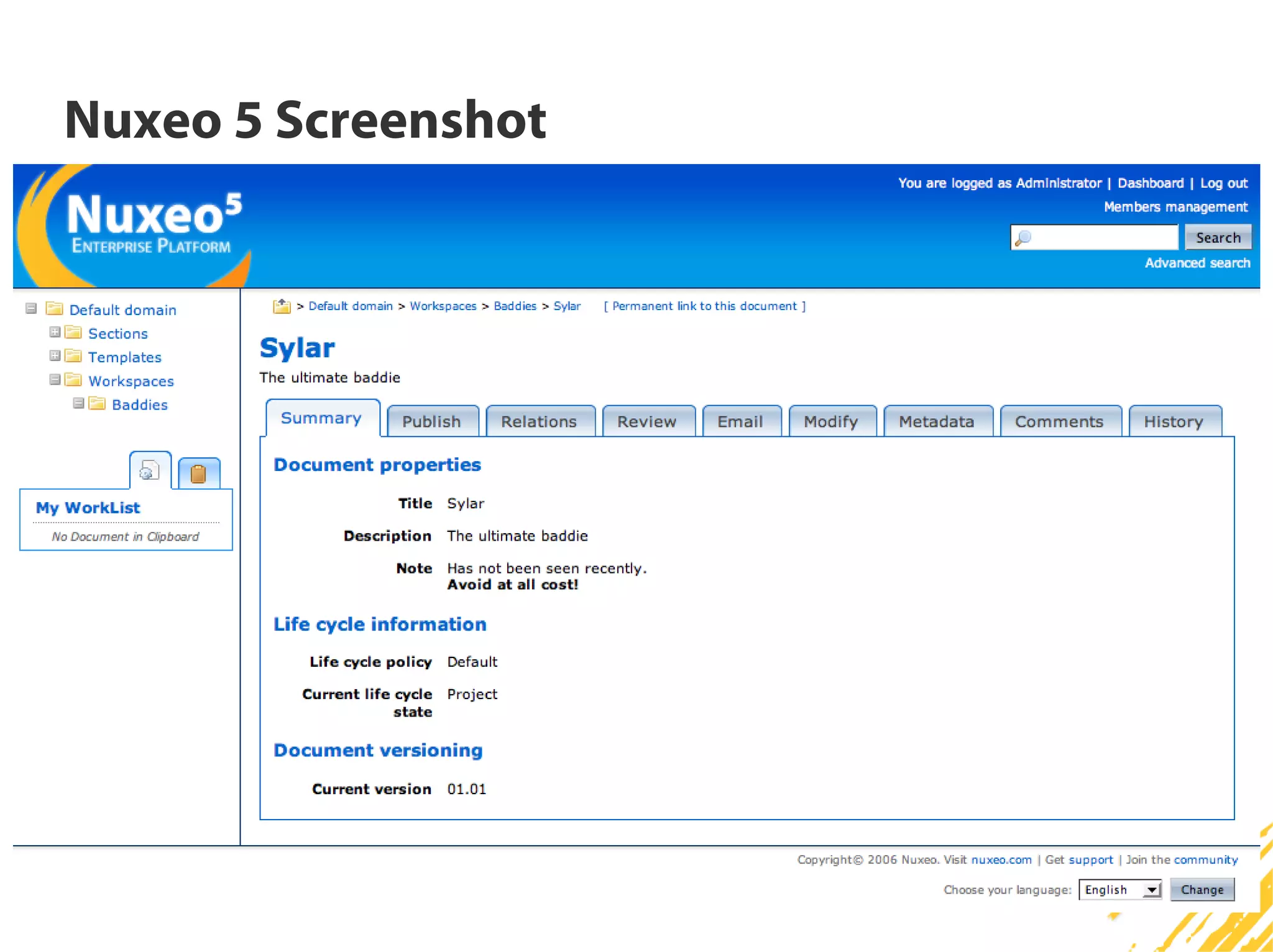Select the Summary tab
This screenshot has width=1273, height=952.
(322, 418)
